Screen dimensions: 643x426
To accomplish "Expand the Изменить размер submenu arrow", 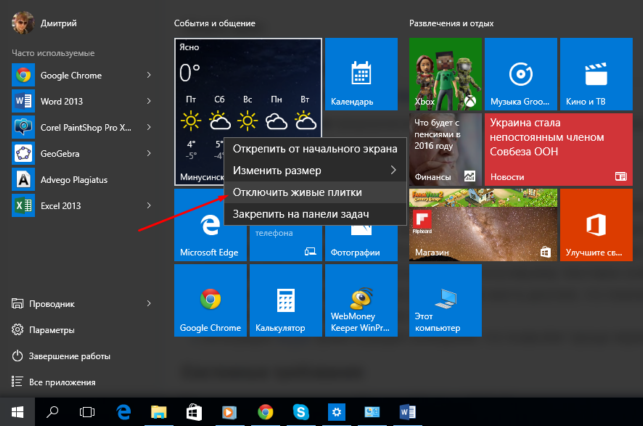I will coord(393,170).
